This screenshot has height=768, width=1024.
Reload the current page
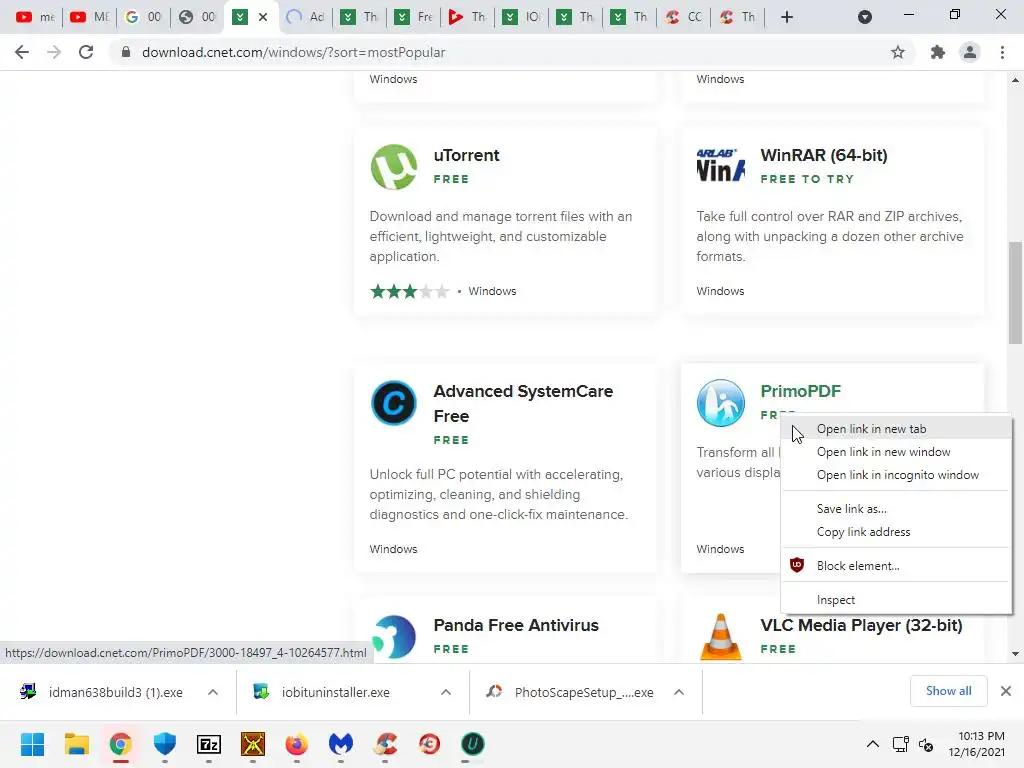point(86,52)
